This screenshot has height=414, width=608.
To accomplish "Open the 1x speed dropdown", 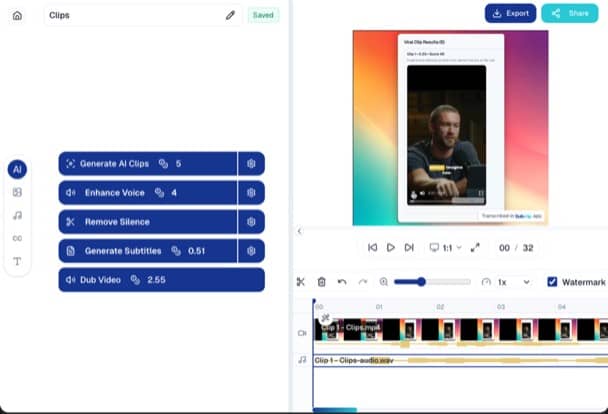I will click(514, 282).
